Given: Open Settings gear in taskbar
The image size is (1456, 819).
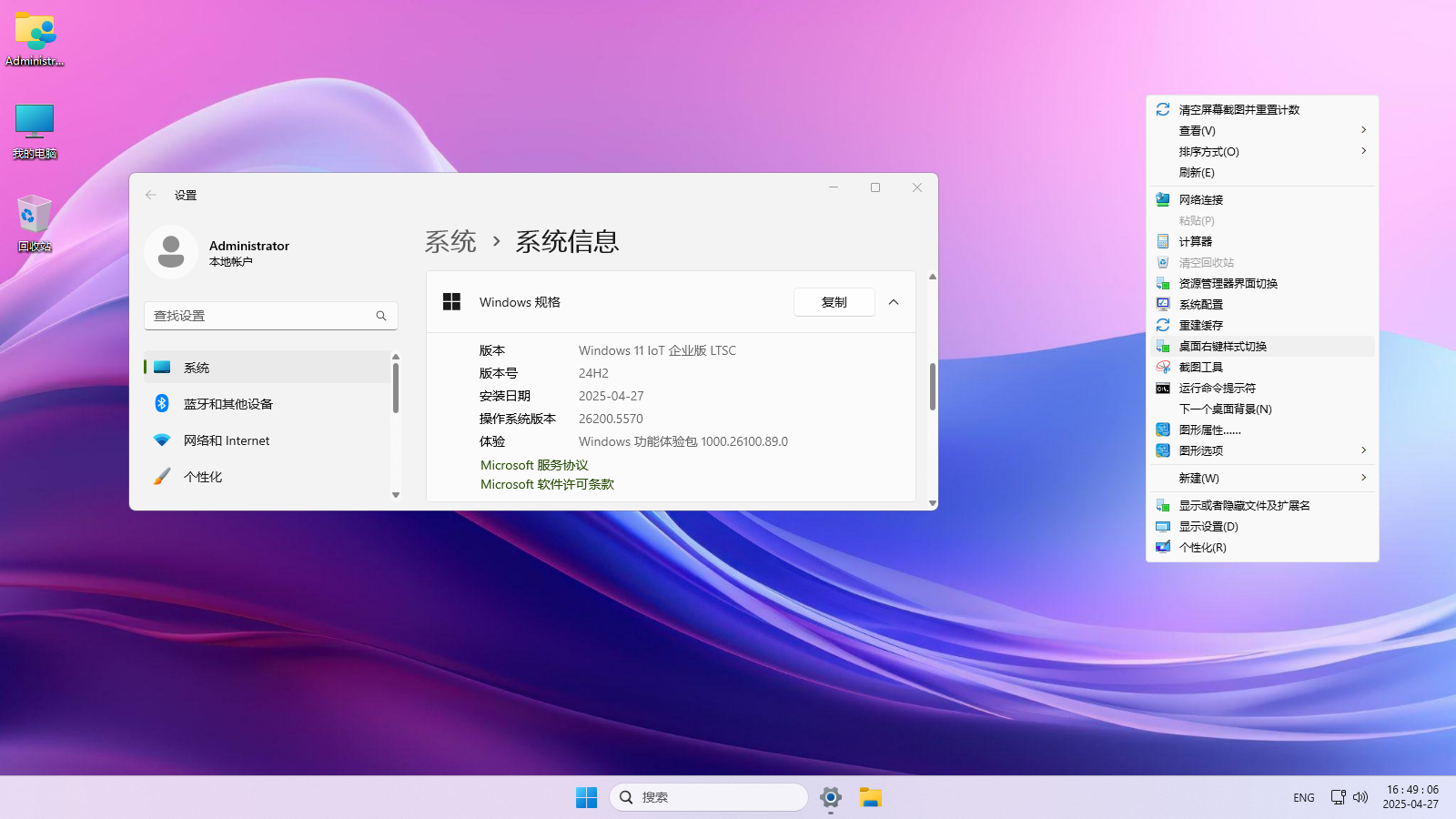Looking at the screenshot, I should [830, 797].
